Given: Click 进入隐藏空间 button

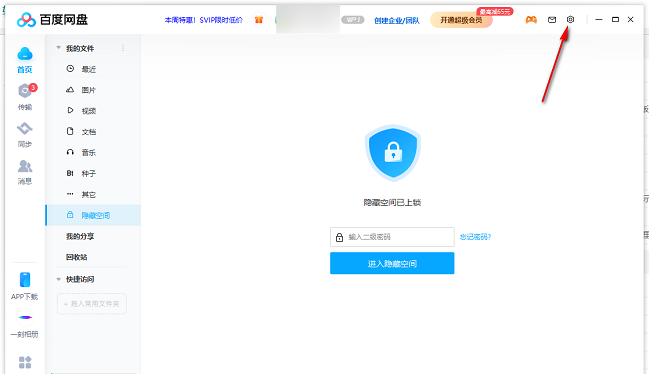Looking at the screenshot, I should point(392,263).
